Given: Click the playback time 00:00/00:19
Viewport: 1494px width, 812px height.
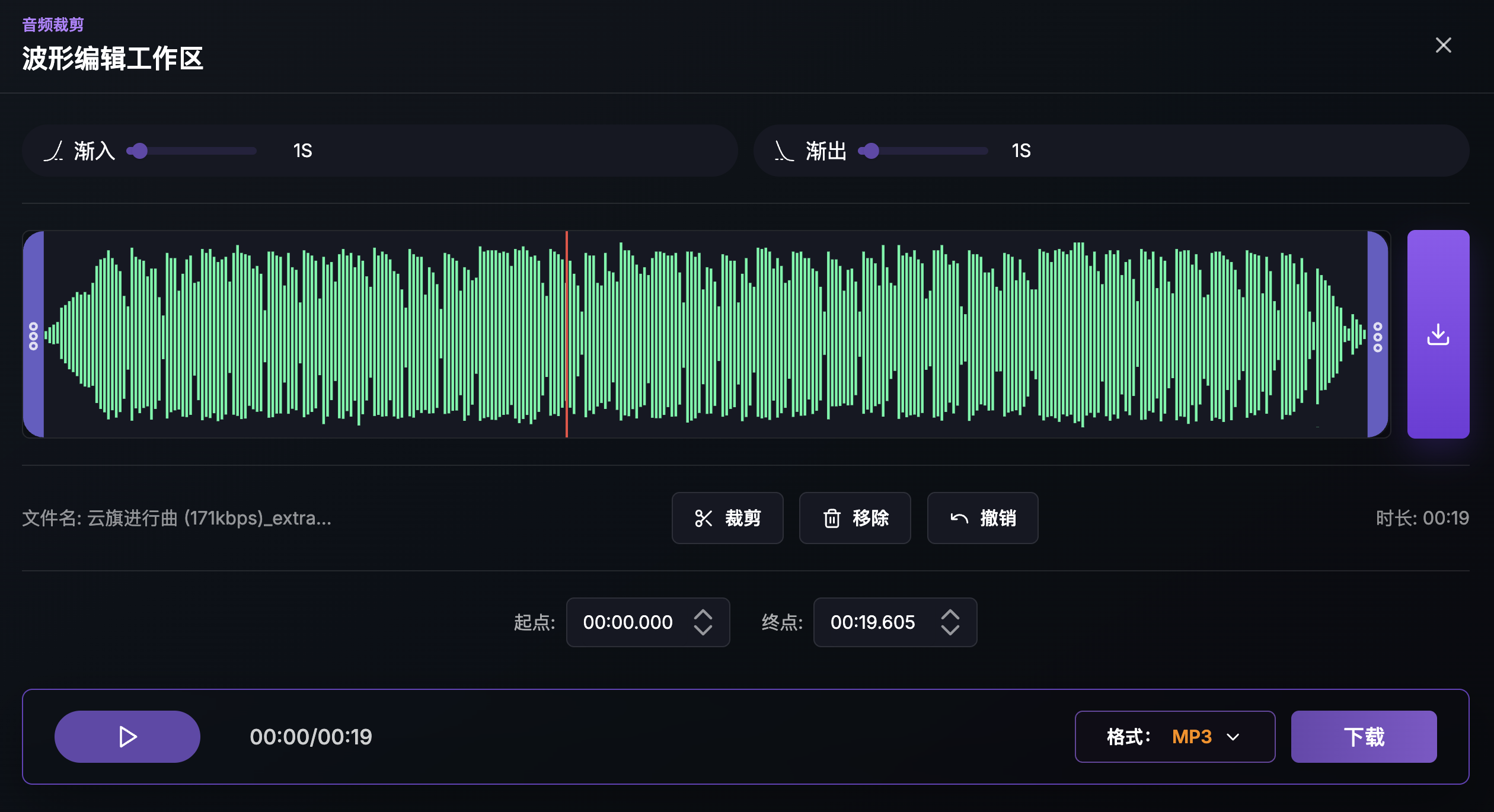Looking at the screenshot, I should click(311, 737).
